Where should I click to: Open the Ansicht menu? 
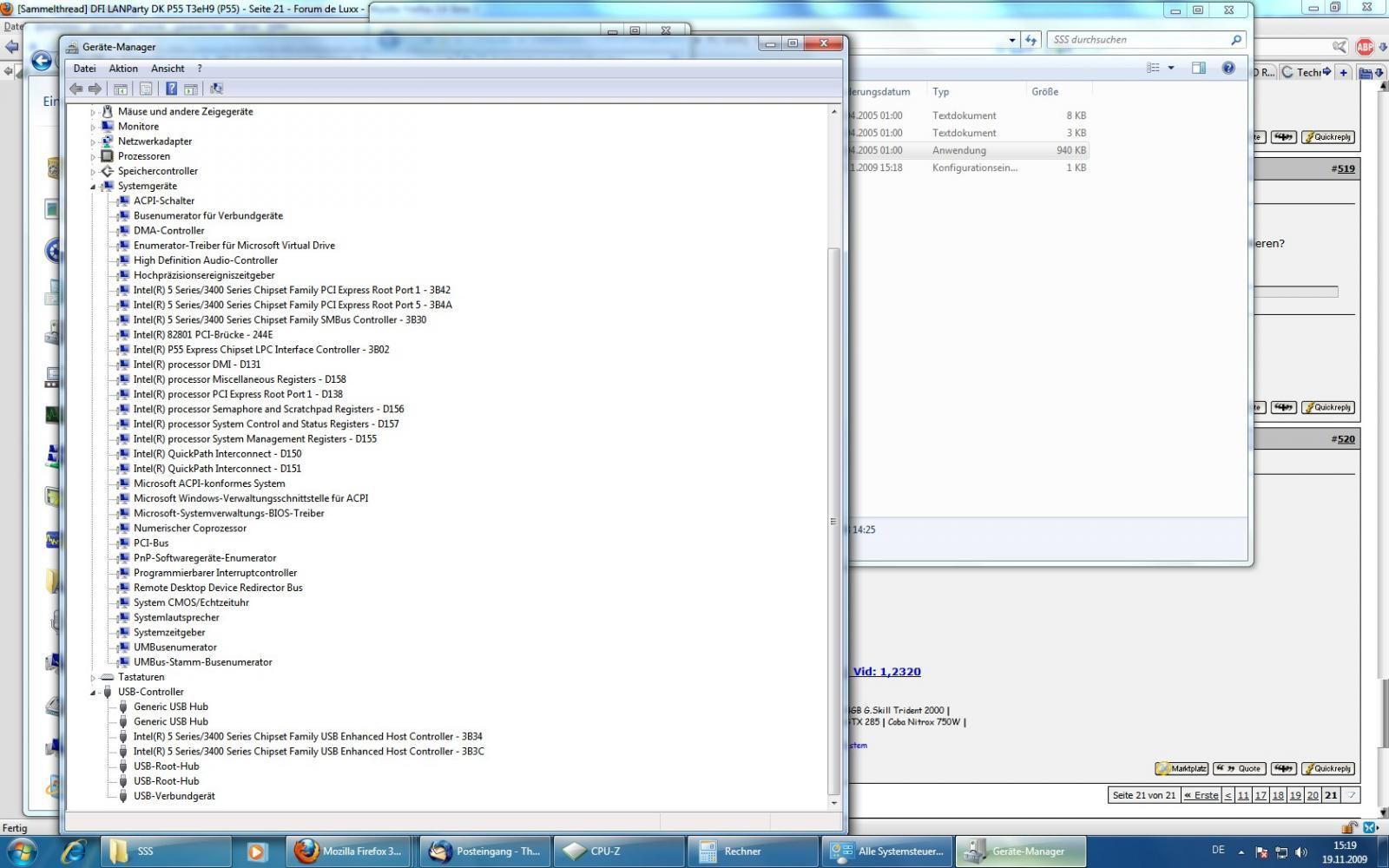(x=168, y=69)
